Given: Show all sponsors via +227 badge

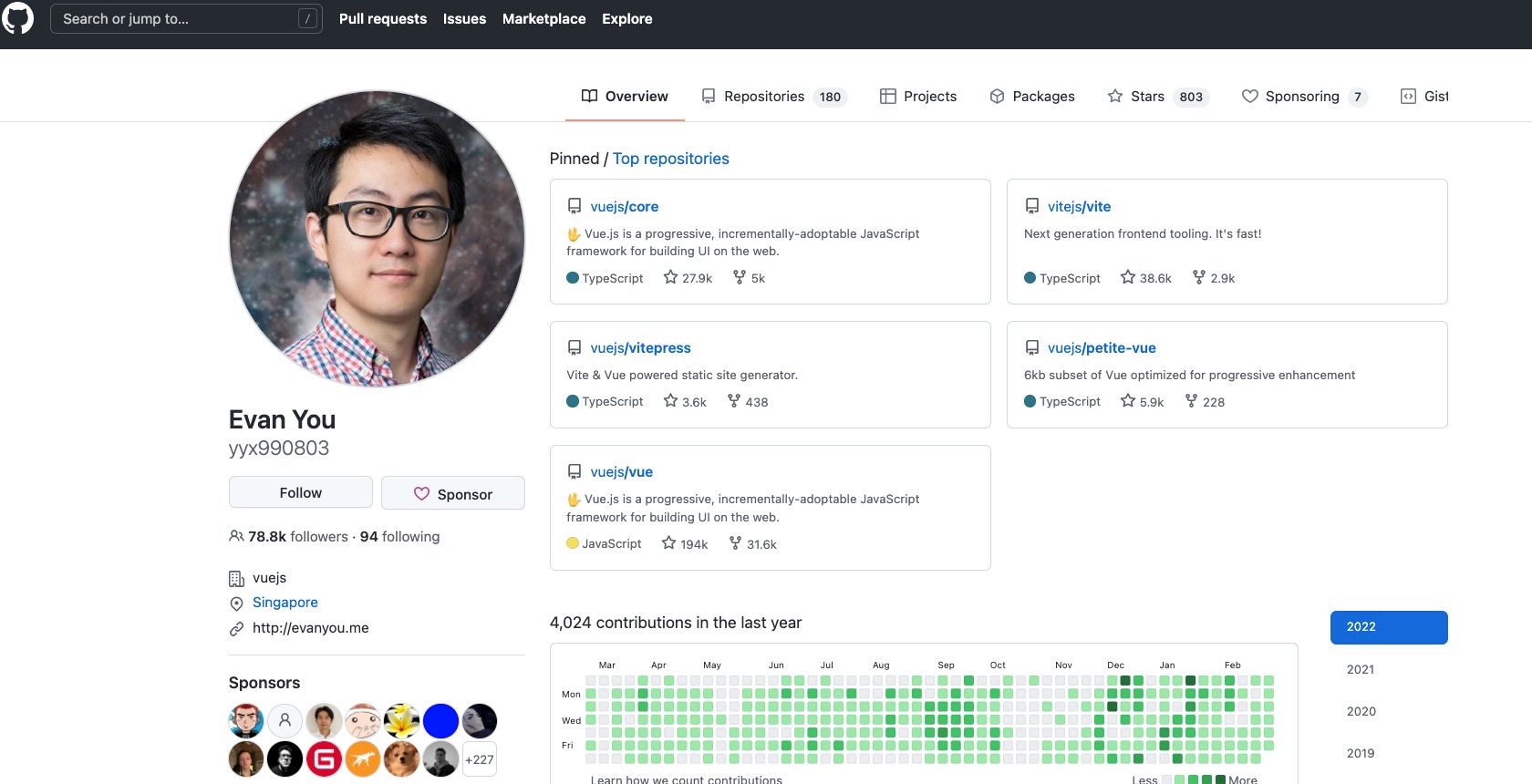Looking at the screenshot, I should tap(480, 759).
